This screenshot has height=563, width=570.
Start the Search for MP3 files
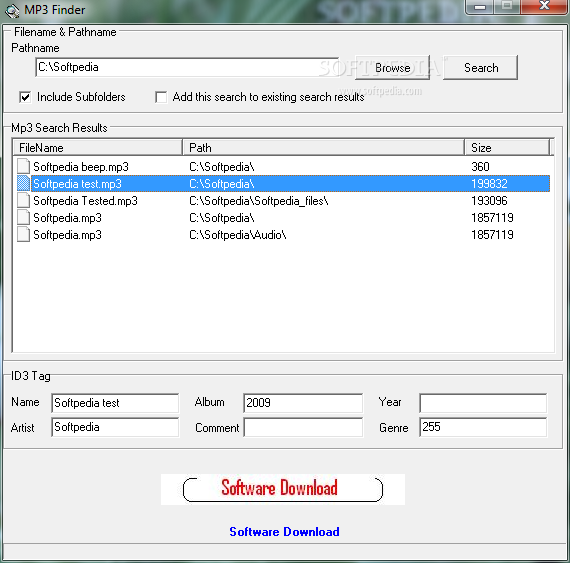481,68
